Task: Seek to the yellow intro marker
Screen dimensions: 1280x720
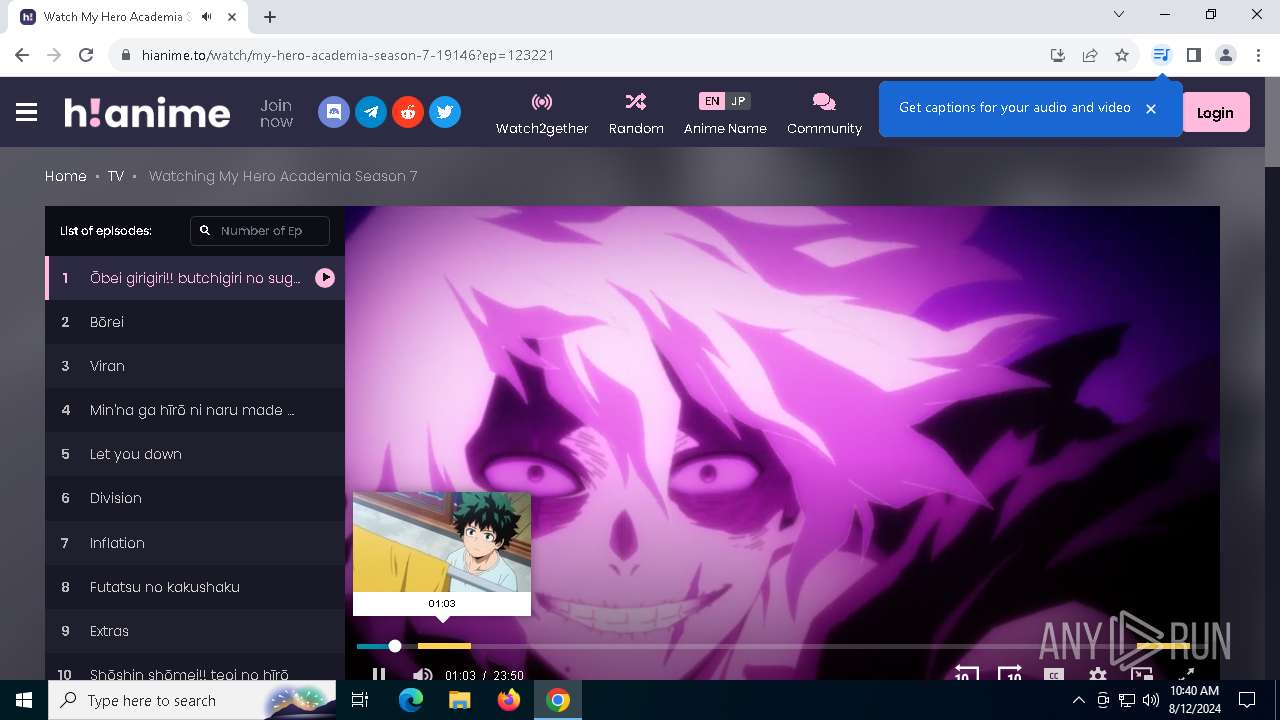Action: [444, 646]
